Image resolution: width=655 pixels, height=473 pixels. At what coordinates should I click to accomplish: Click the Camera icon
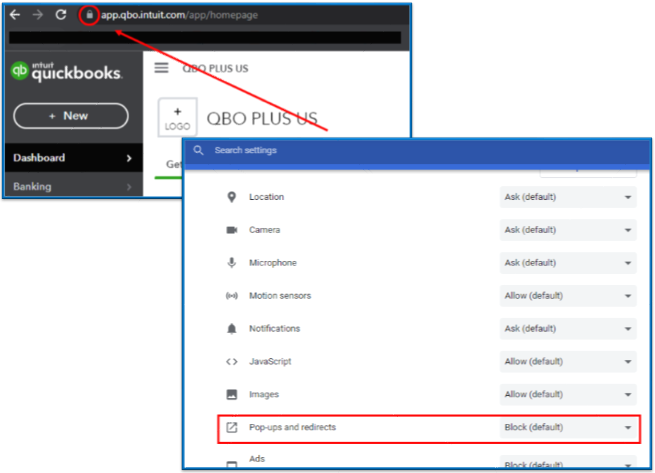pos(232,230)
